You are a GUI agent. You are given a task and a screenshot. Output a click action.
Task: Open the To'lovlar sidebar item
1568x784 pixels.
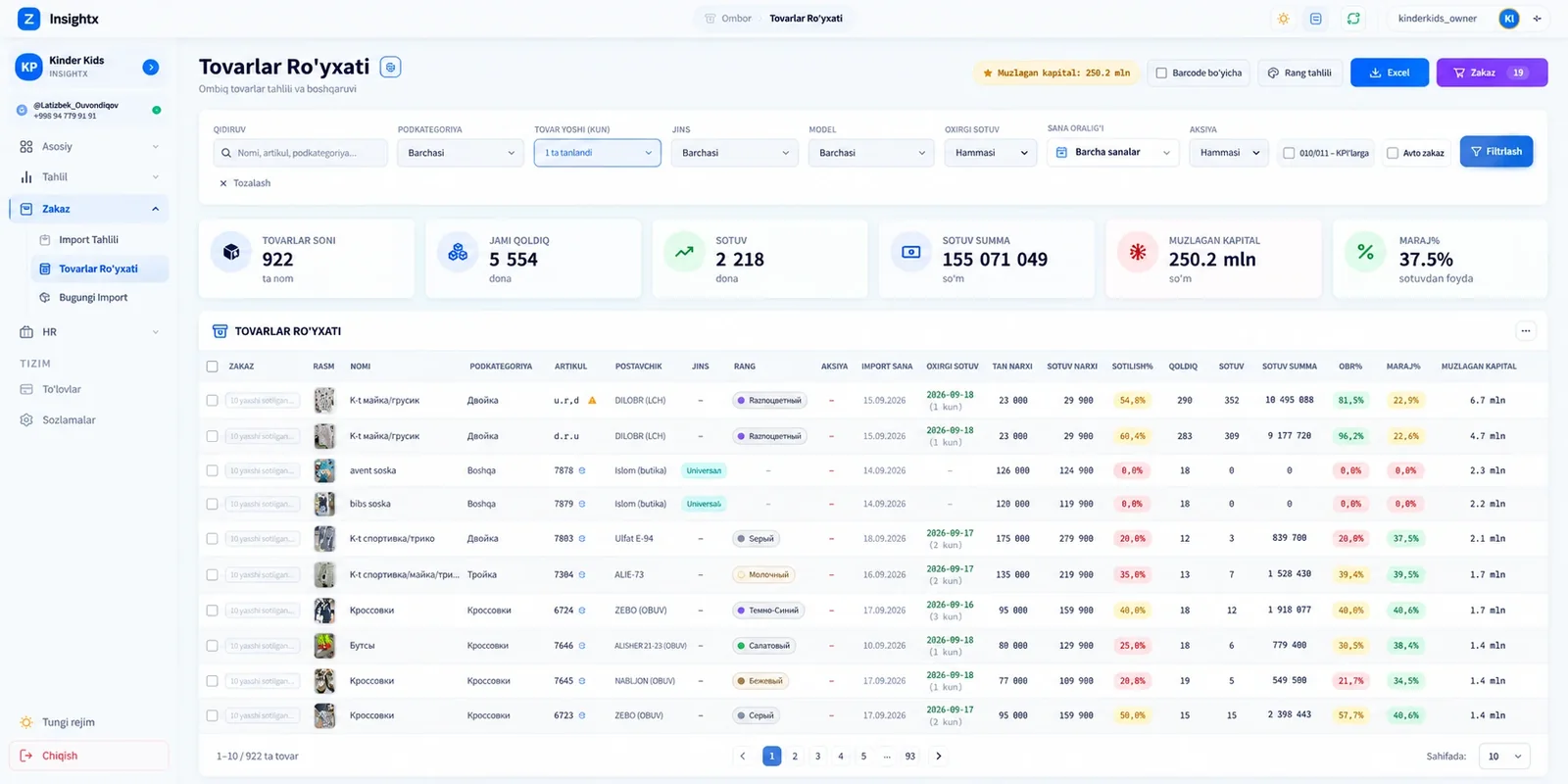coord(62,389)
